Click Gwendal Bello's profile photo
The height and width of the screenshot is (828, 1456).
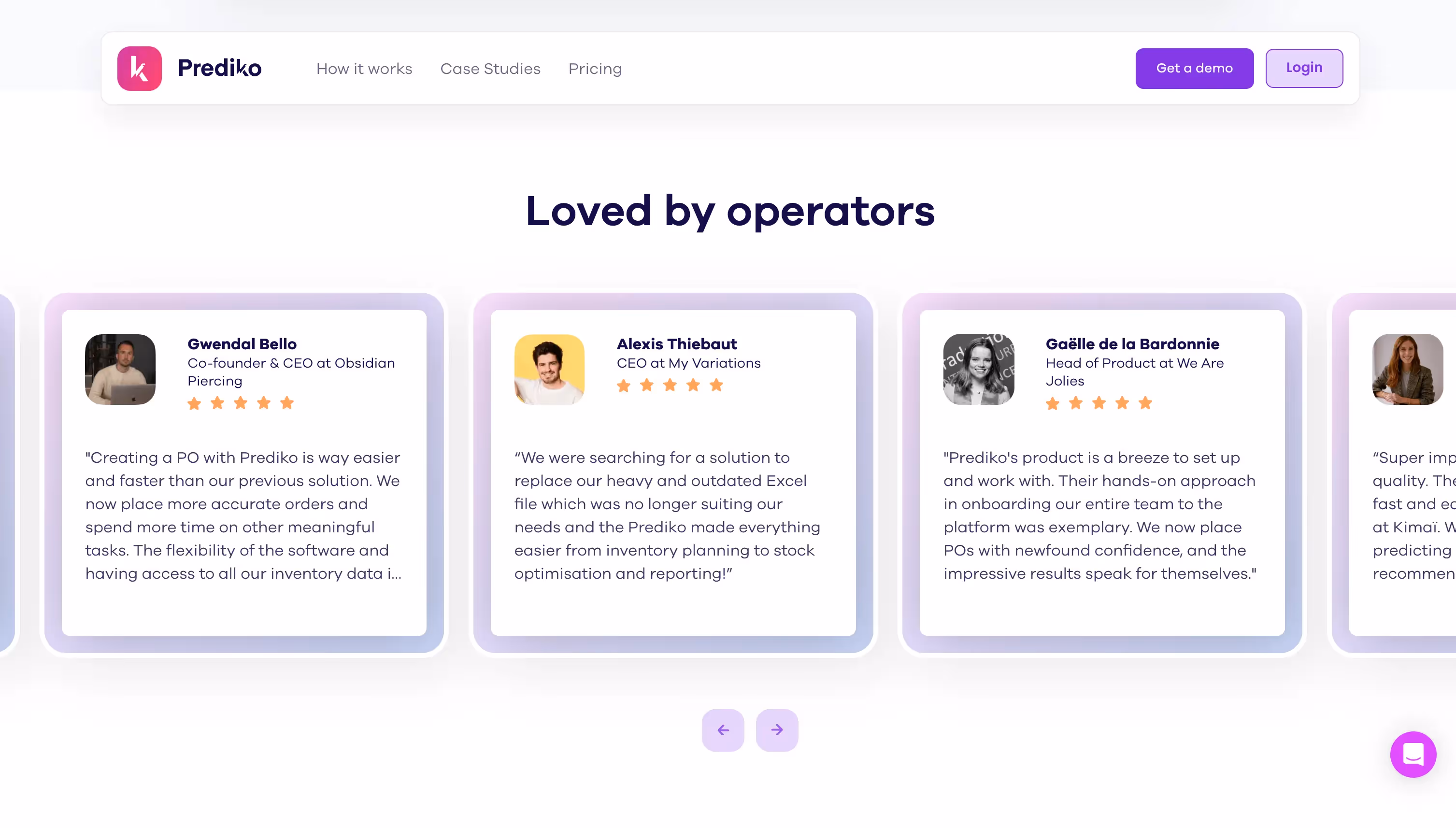tap(120, 369)
